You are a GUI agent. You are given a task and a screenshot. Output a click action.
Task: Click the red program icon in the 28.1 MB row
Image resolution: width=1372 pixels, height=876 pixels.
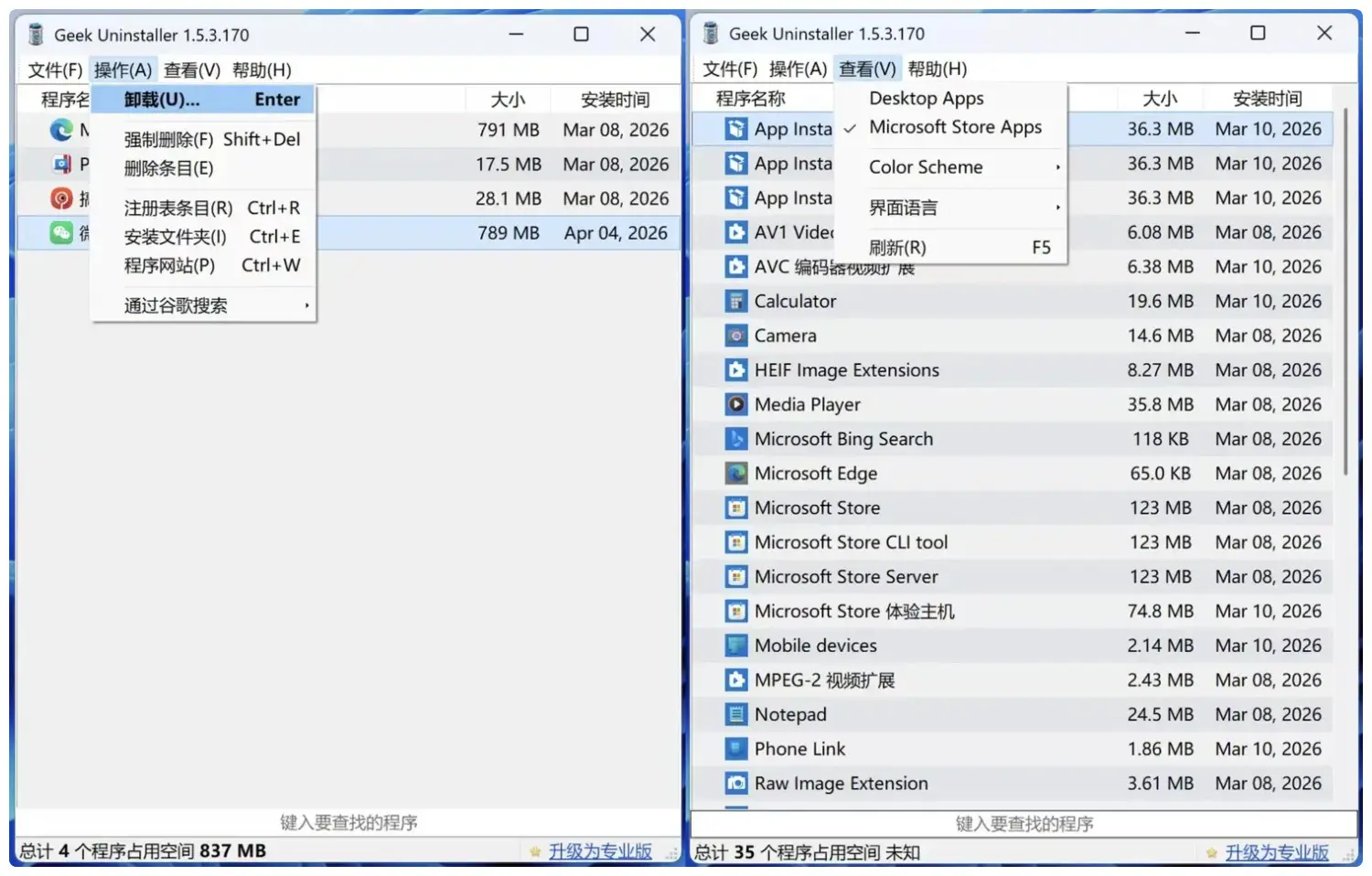[61, 198]
